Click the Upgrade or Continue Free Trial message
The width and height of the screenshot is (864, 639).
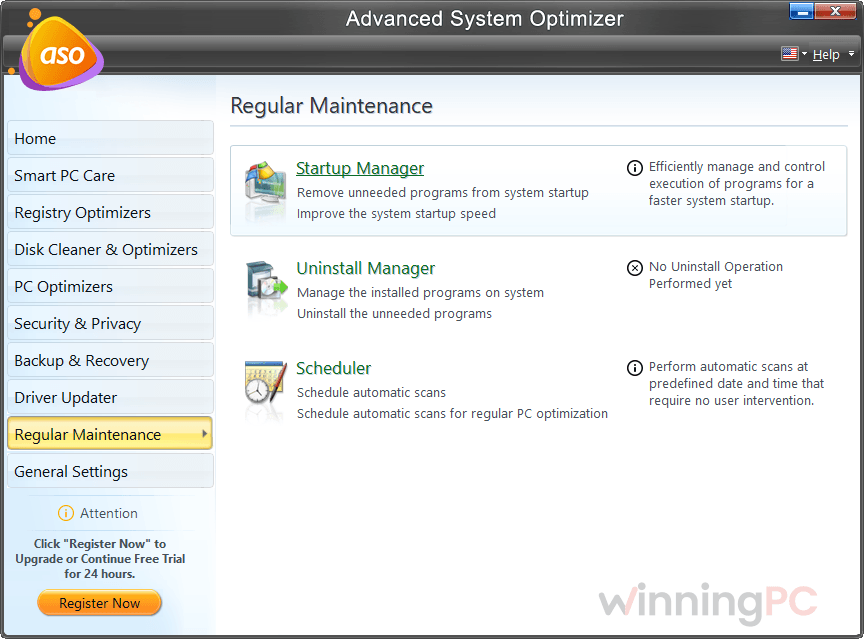(100, 559)
